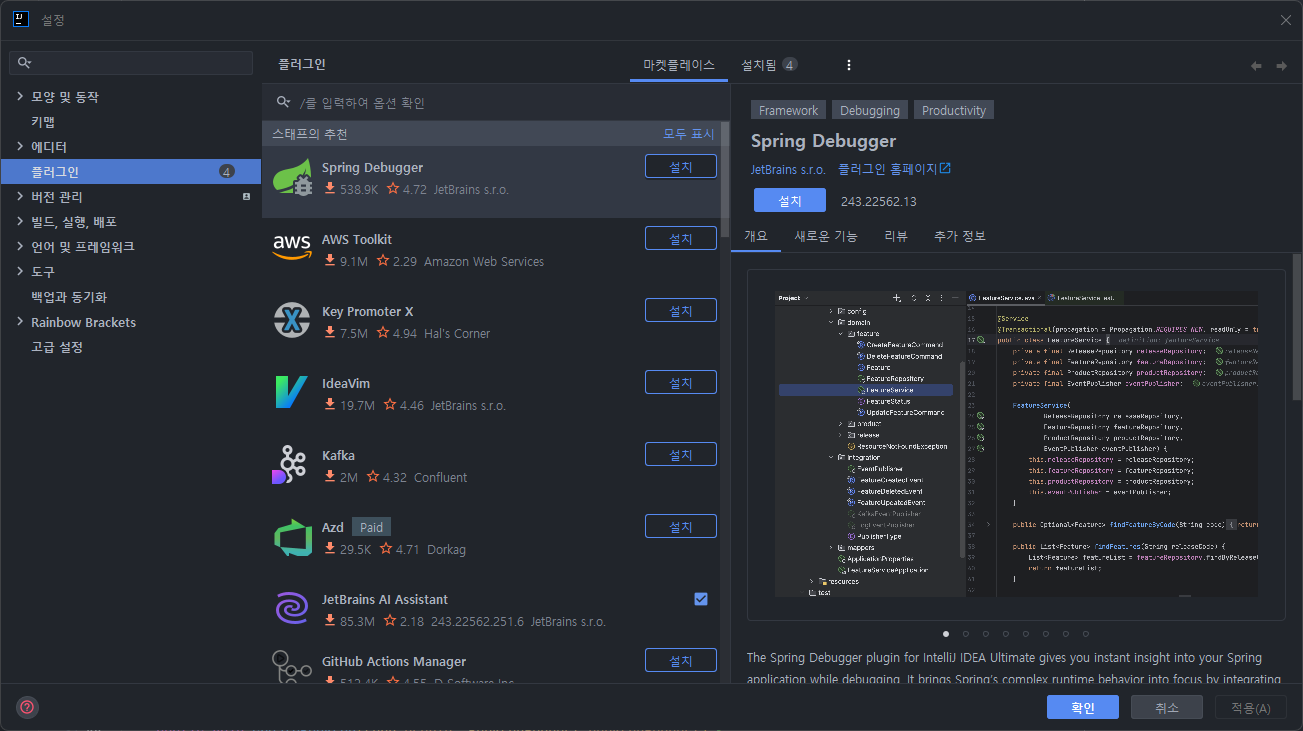This screenshot has height=731, width=1303.
Task: Expand the 빌드, 실행, 배포 node
Action: pos(20,222)
